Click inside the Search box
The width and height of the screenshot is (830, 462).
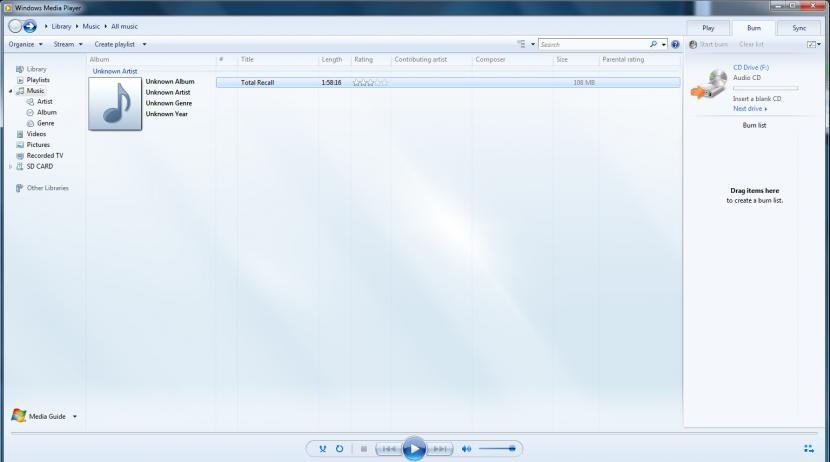(x=593, y=44)
